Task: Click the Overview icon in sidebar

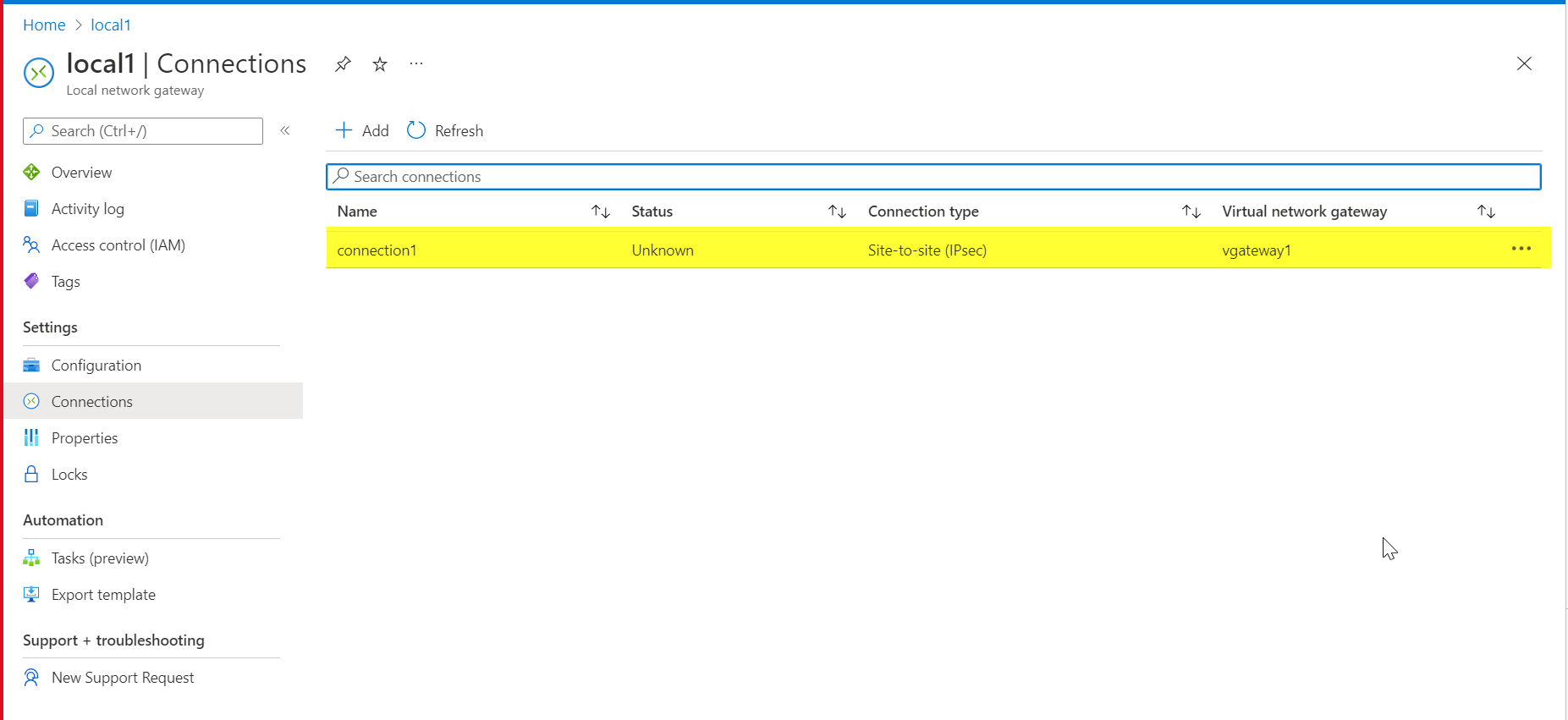Action: pyautogui.click(x=31, y=173)
